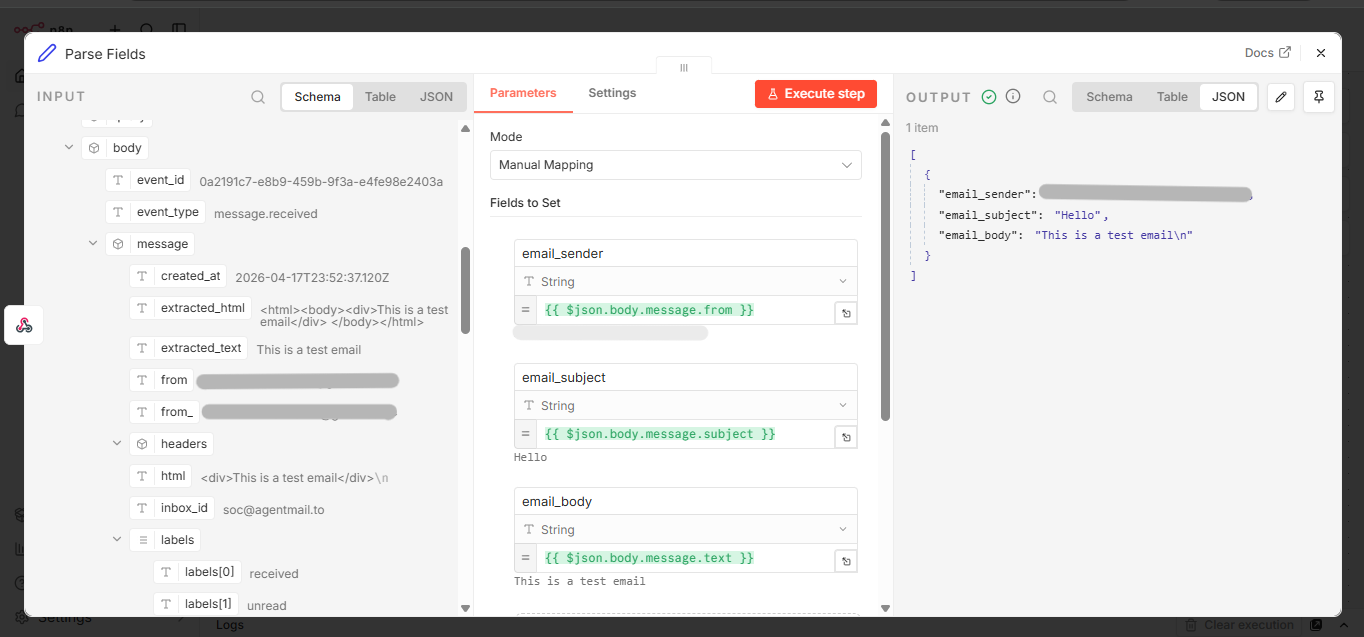Click the webhook node icon on left edge
Viewport: 1364px width, 637px height.
point(24,325)
